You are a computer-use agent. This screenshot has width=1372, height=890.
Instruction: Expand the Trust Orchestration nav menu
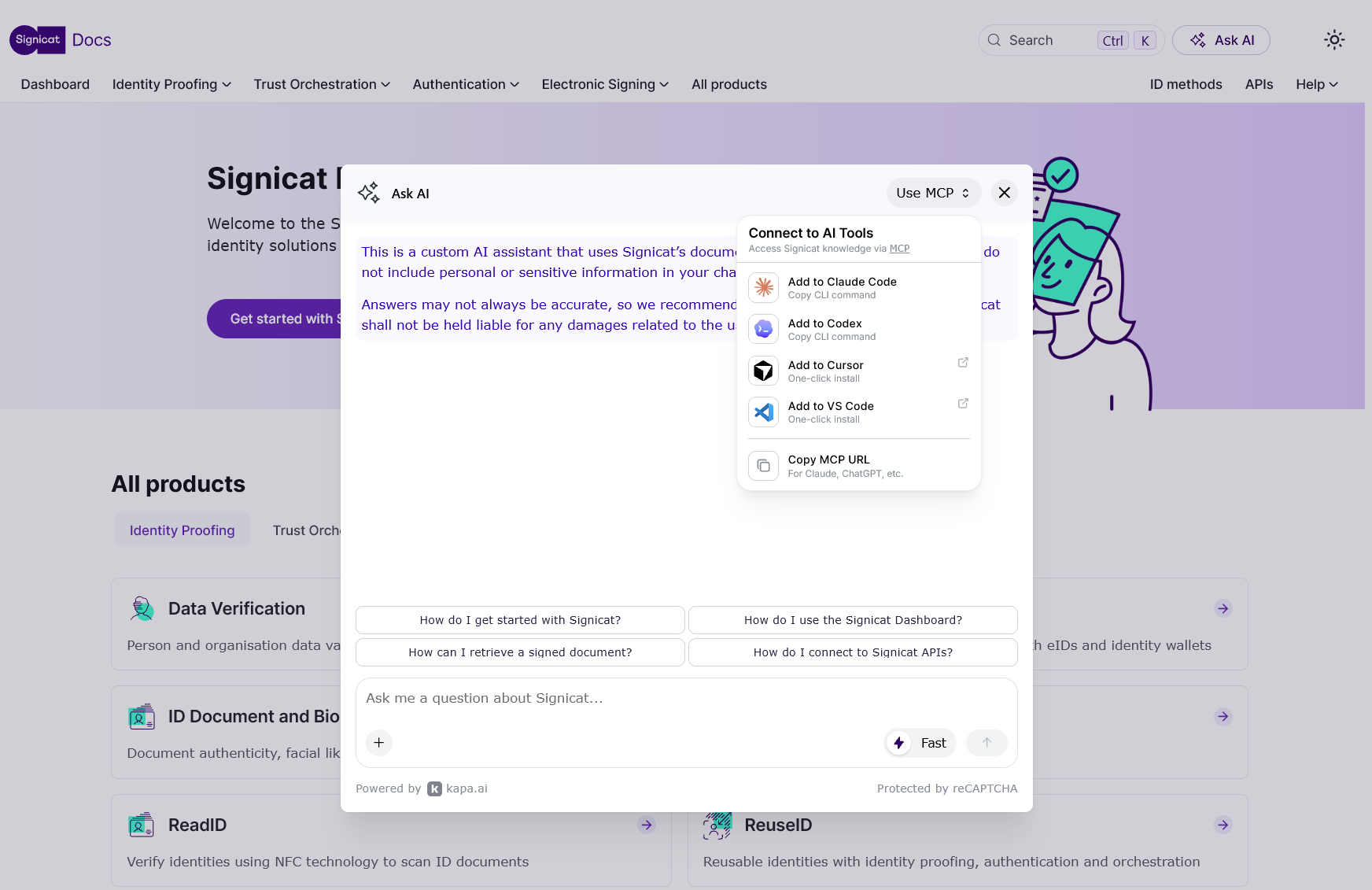322,84
